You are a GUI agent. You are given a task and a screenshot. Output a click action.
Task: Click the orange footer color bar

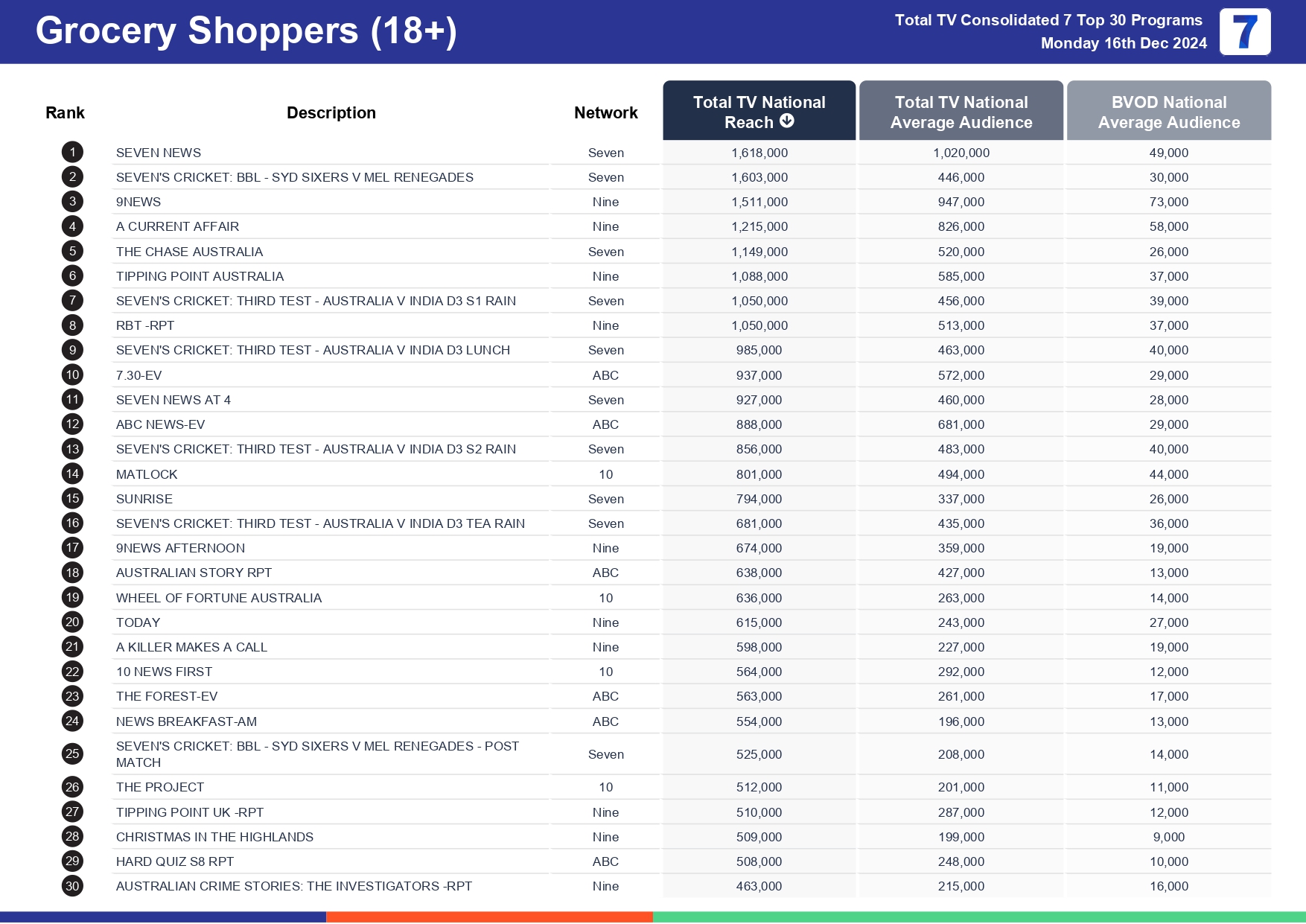point(489,917)
